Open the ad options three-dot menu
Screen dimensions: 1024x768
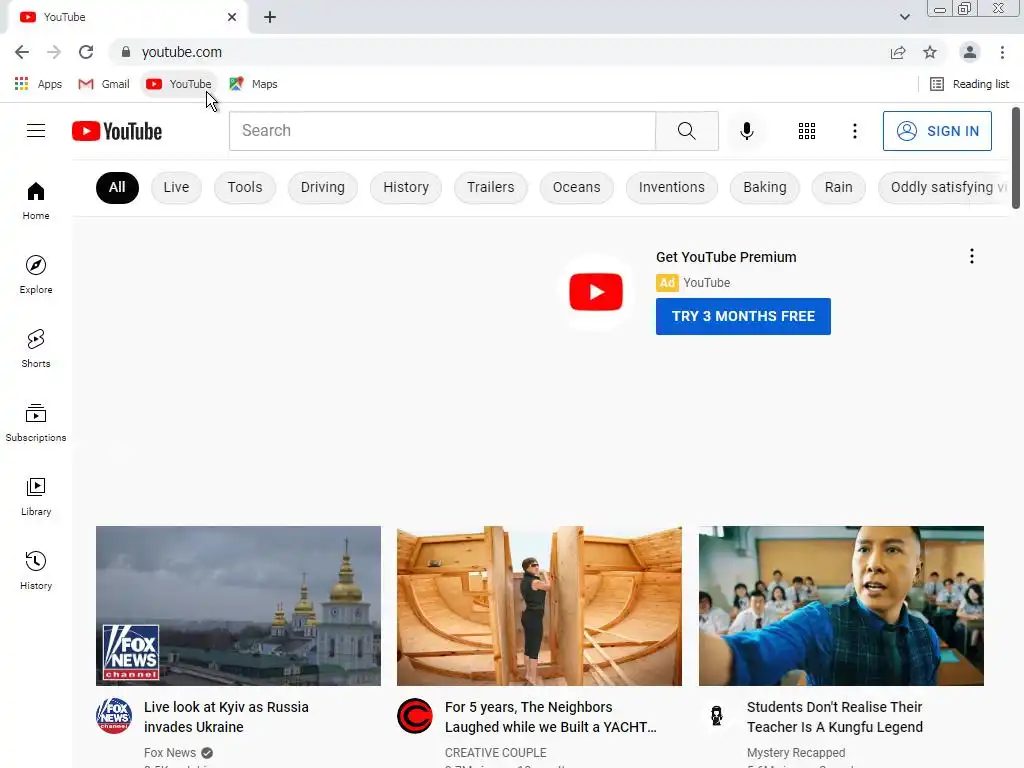click(972, 256)
